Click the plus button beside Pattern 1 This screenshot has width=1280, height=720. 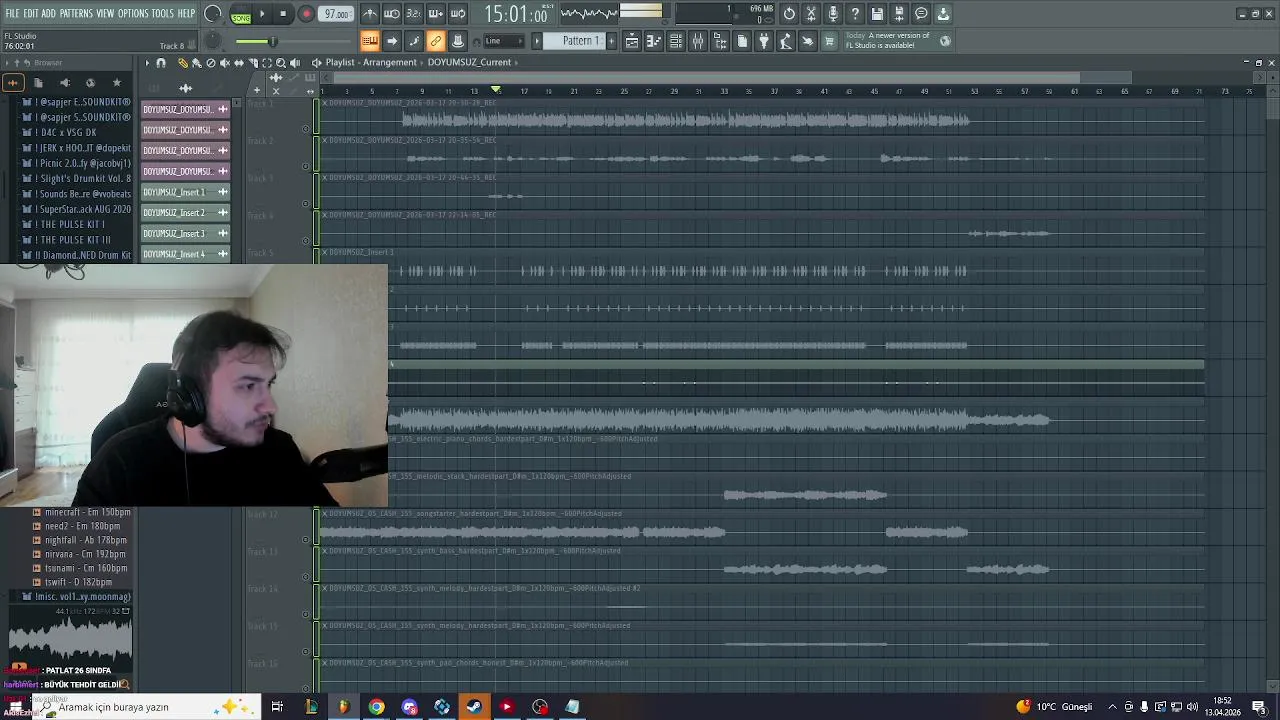click(611, 41)
